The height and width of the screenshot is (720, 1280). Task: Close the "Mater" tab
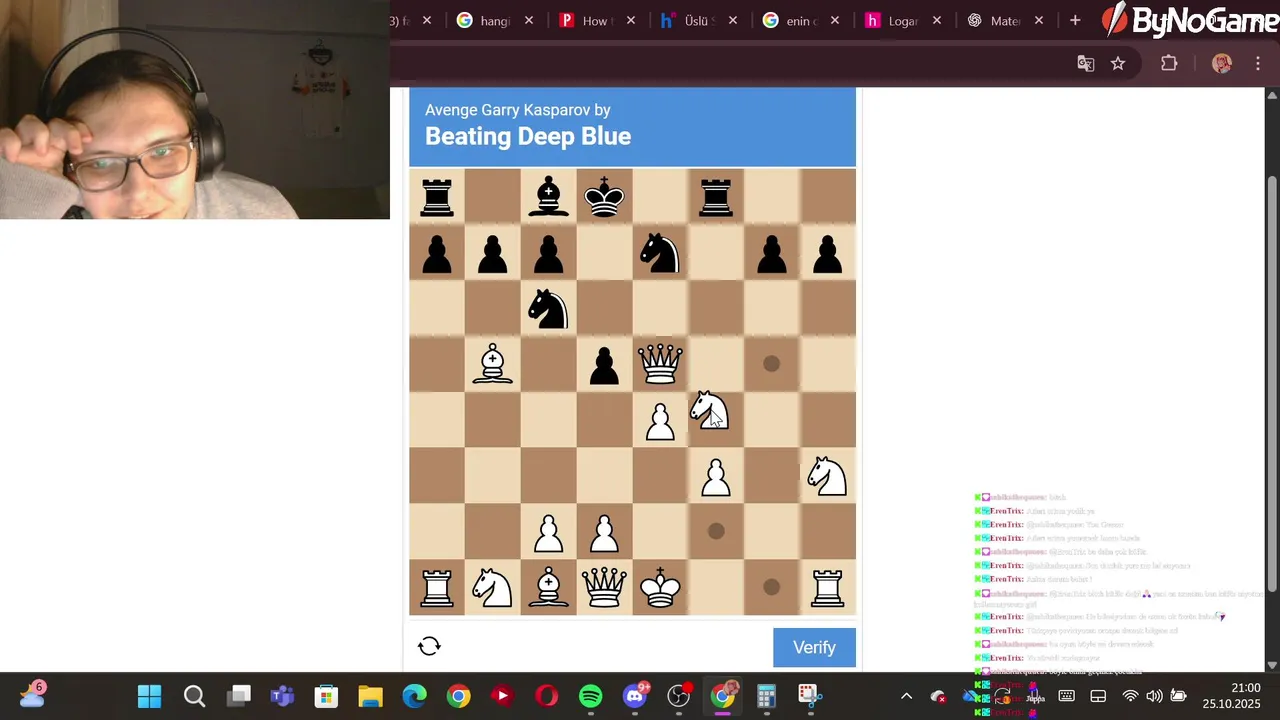[x=1039, y=20]
